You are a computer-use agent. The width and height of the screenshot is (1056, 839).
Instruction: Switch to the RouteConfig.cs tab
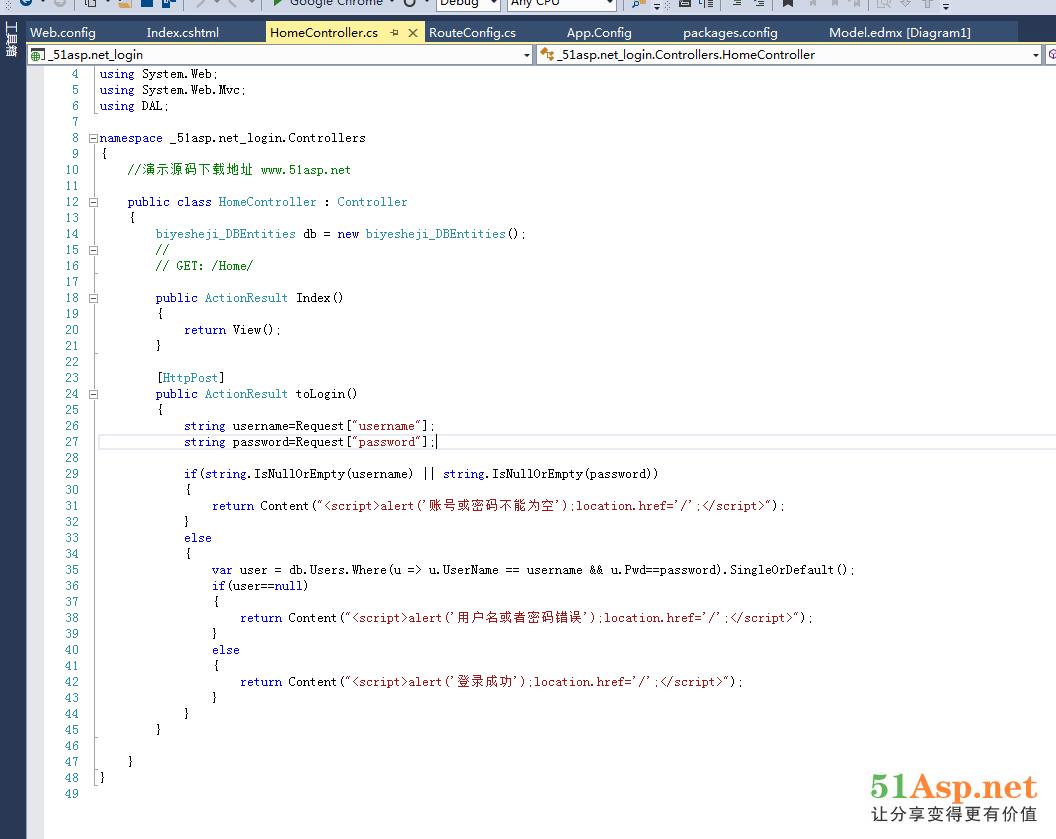pyautogui.click(x=472, y=32)
